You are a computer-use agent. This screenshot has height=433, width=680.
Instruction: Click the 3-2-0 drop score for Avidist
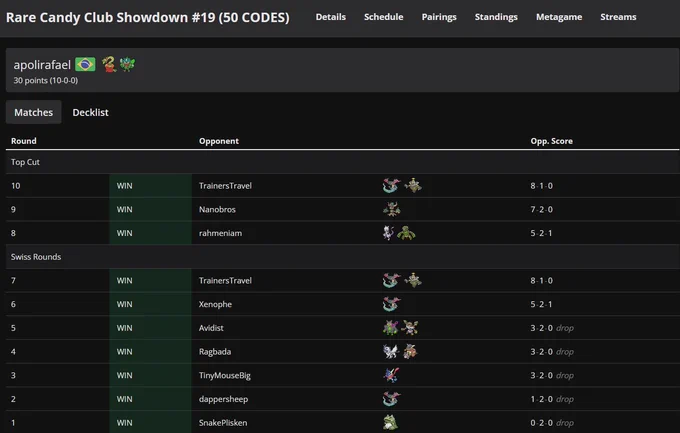552,328
